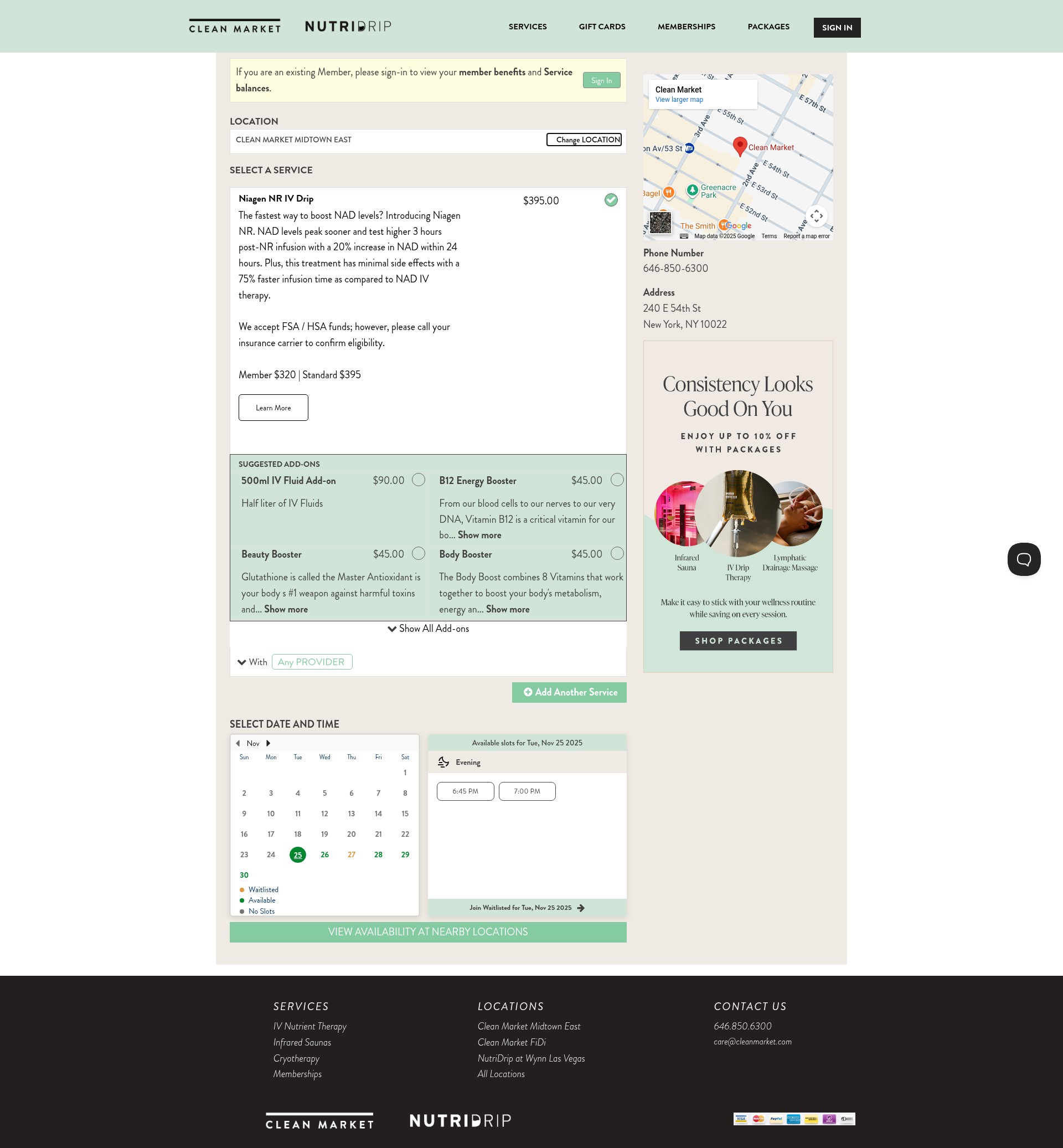Expand Show All Add-ons

[428, 629]
